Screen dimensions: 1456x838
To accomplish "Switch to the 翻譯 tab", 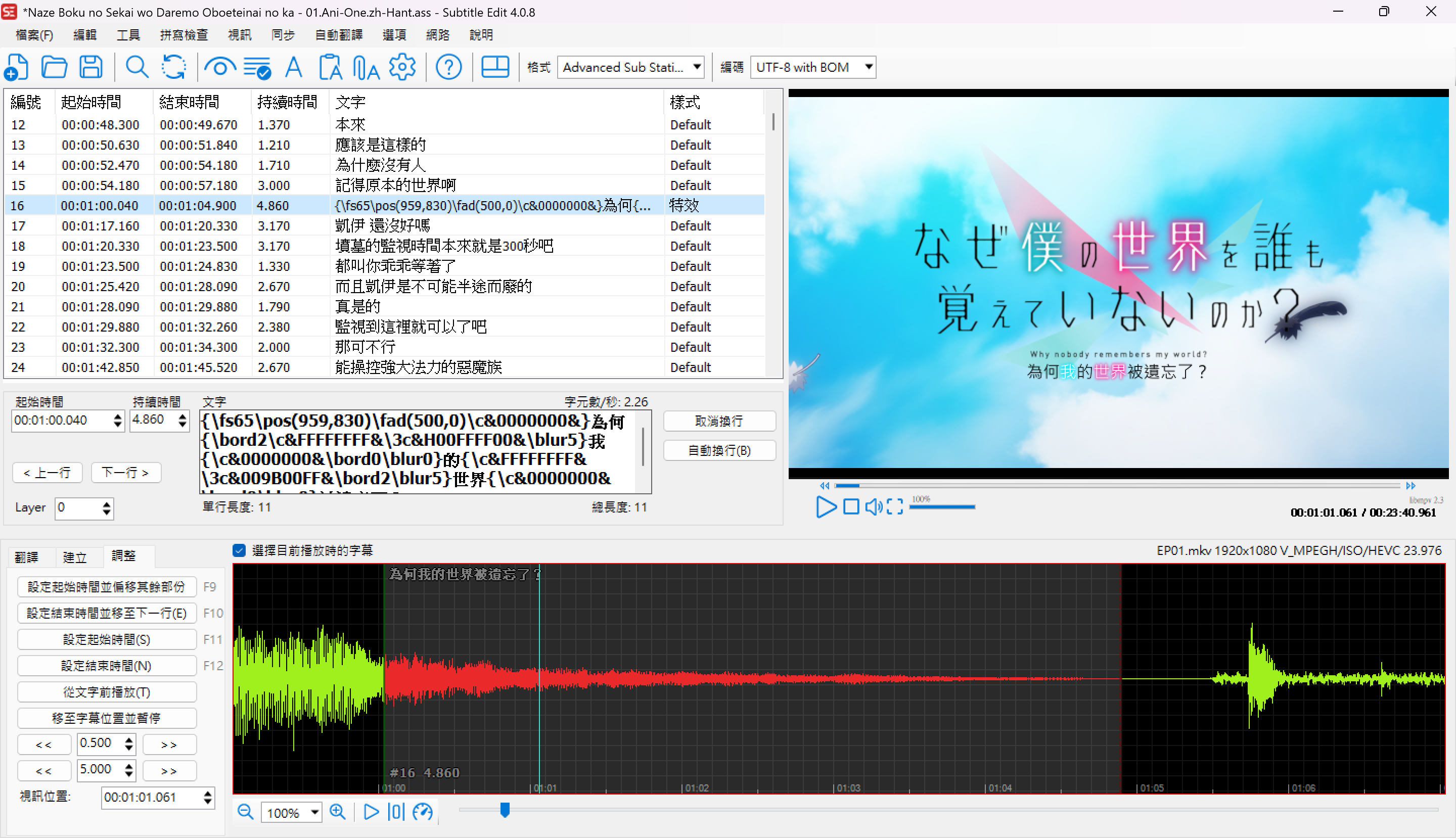I will [x=26, y=556].
